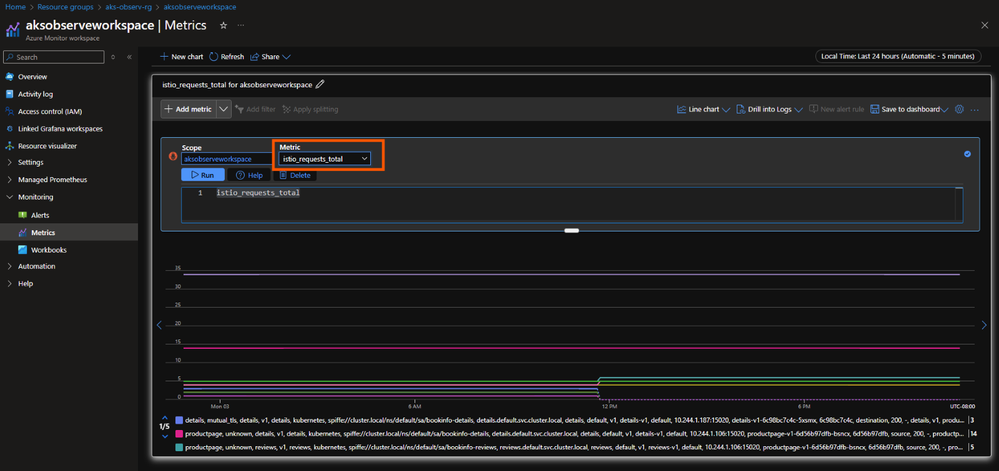Open the ellipsis menu next to the page title
This screenshot has width=999, height=471.
tap(241, 25)
